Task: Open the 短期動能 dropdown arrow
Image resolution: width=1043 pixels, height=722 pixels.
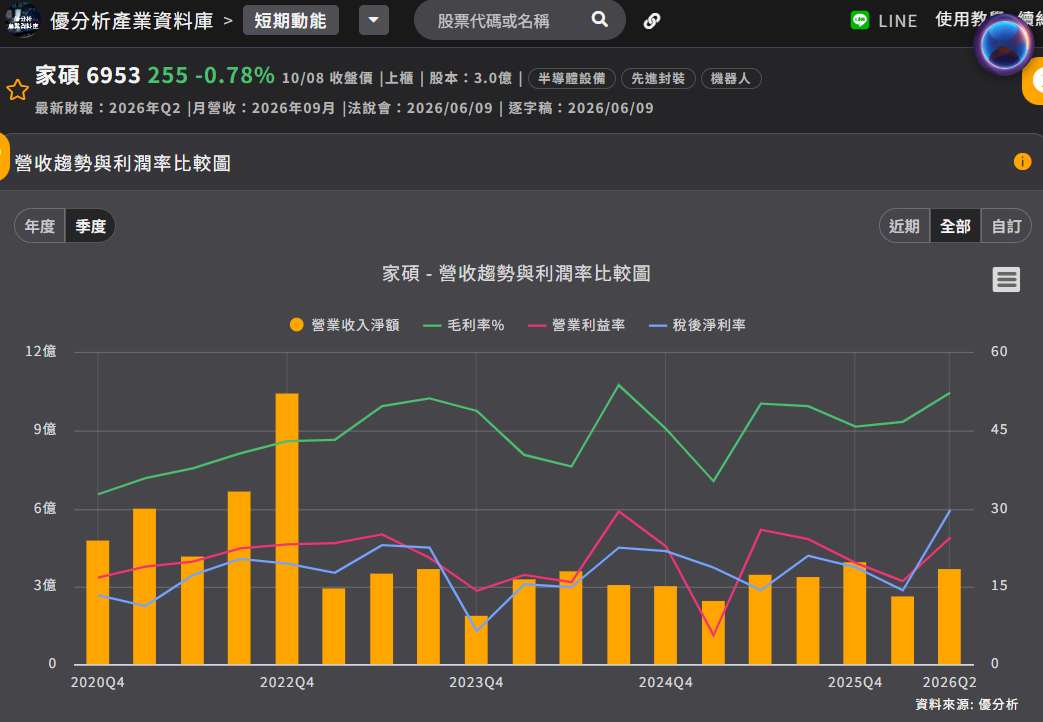Action: pos(374,20)
